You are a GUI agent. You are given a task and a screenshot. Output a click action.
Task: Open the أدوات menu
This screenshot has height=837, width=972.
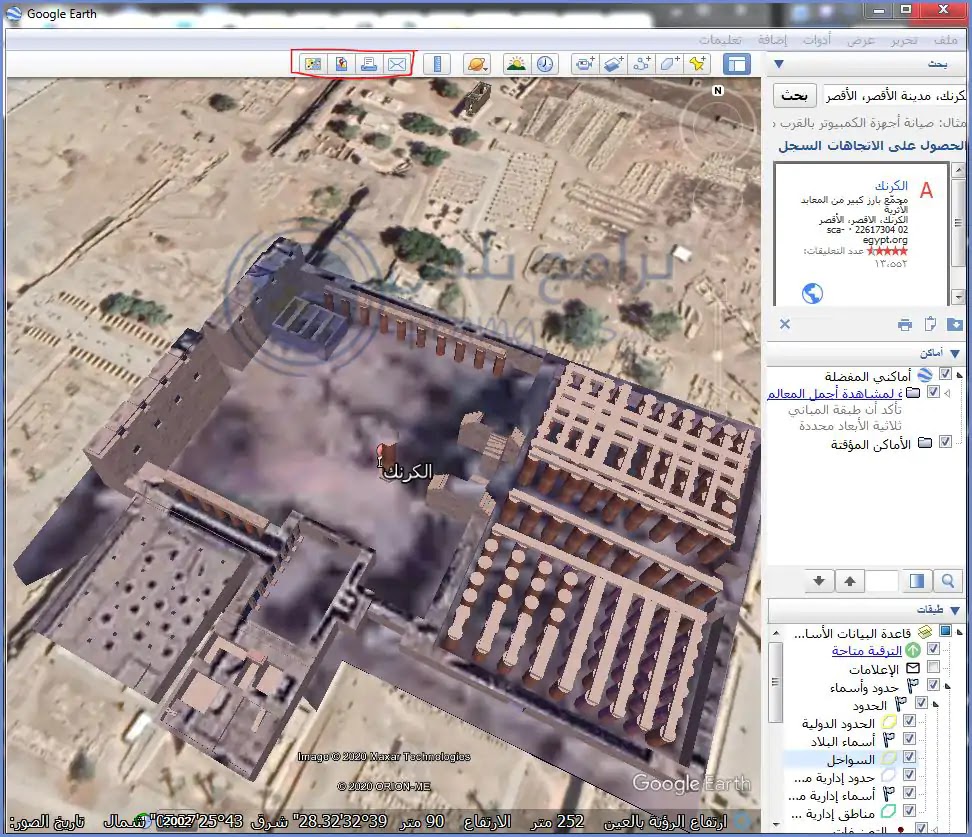pyautogui.click(x=817, y=40)
